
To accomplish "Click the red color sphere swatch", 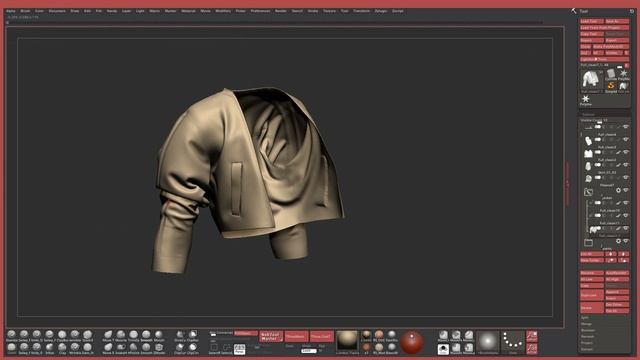I will click(x=411, y=342).
